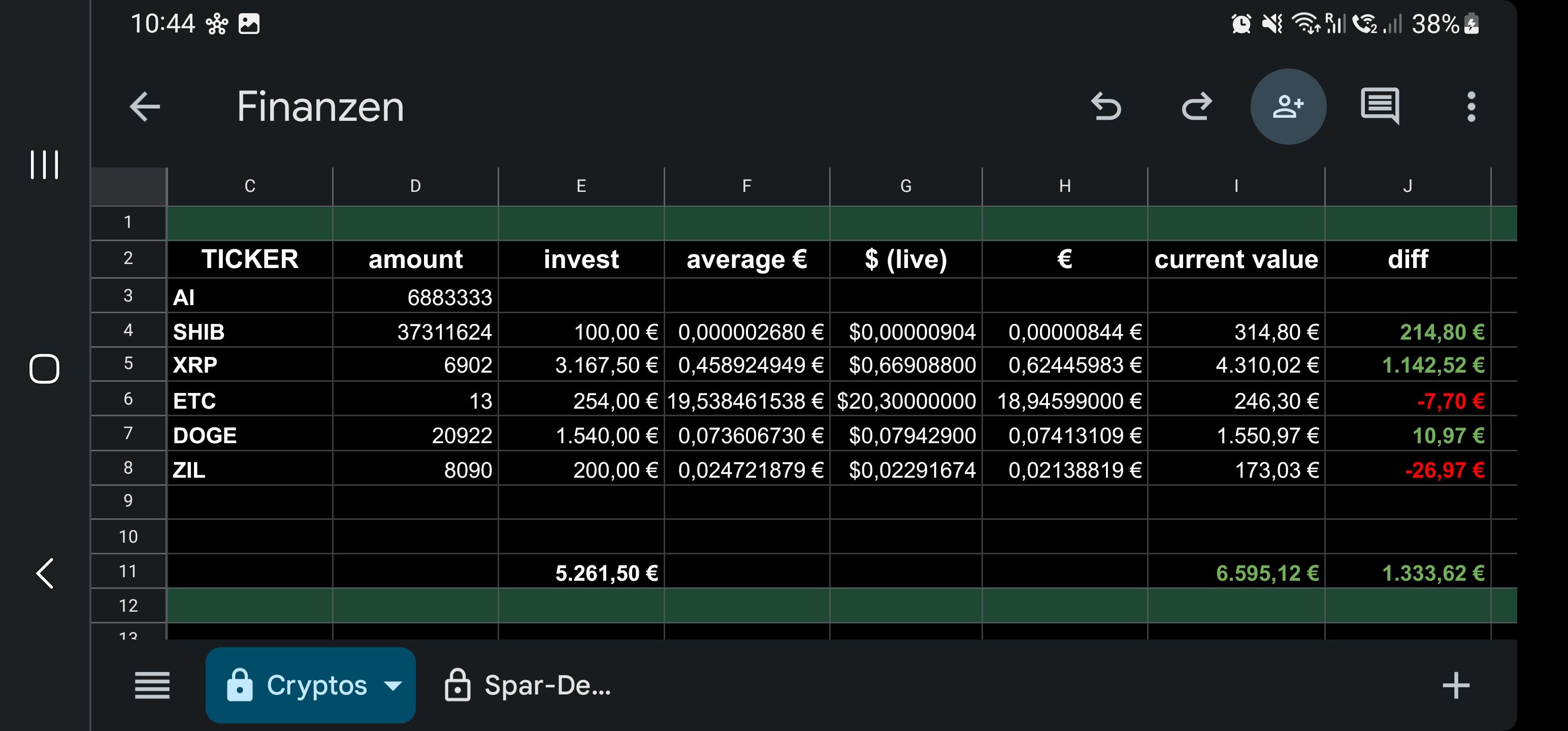Viewport: 1568px width, 731px height.
Task: Select the cell with amount 37311624
Action: [x=415, y=330]
